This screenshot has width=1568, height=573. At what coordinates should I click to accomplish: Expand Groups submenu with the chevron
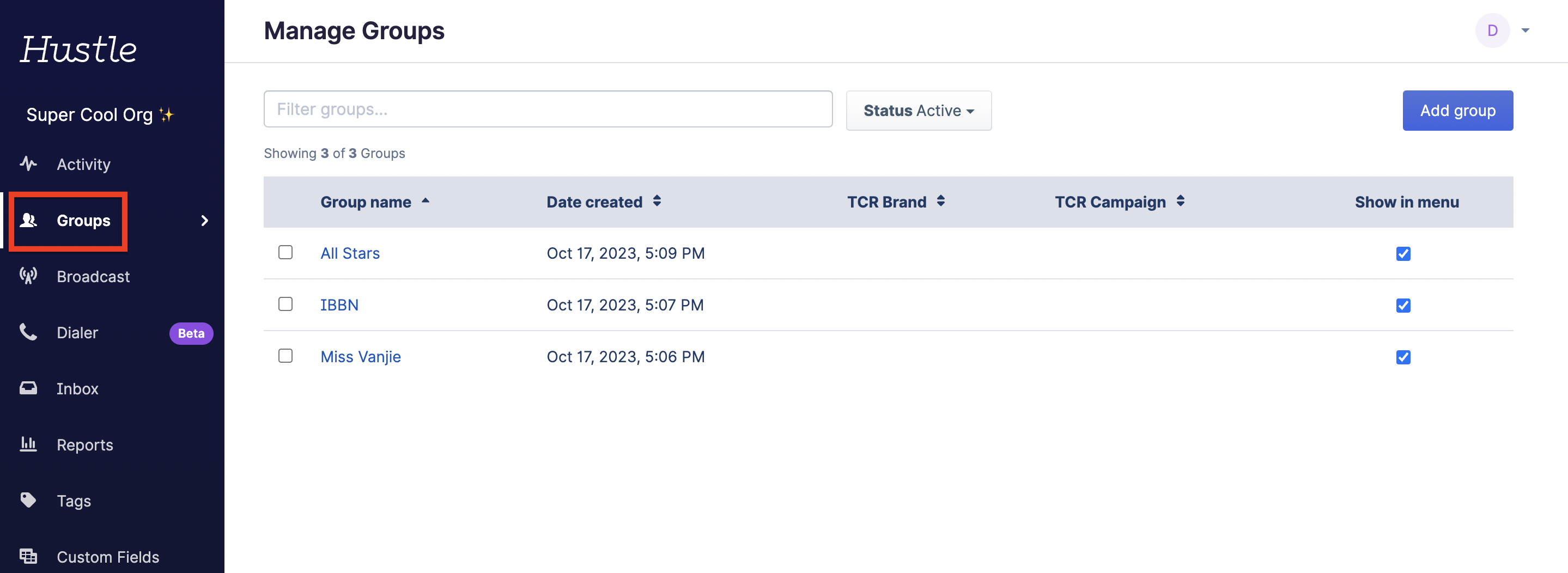pyautogui.click(x=204, y=220)
